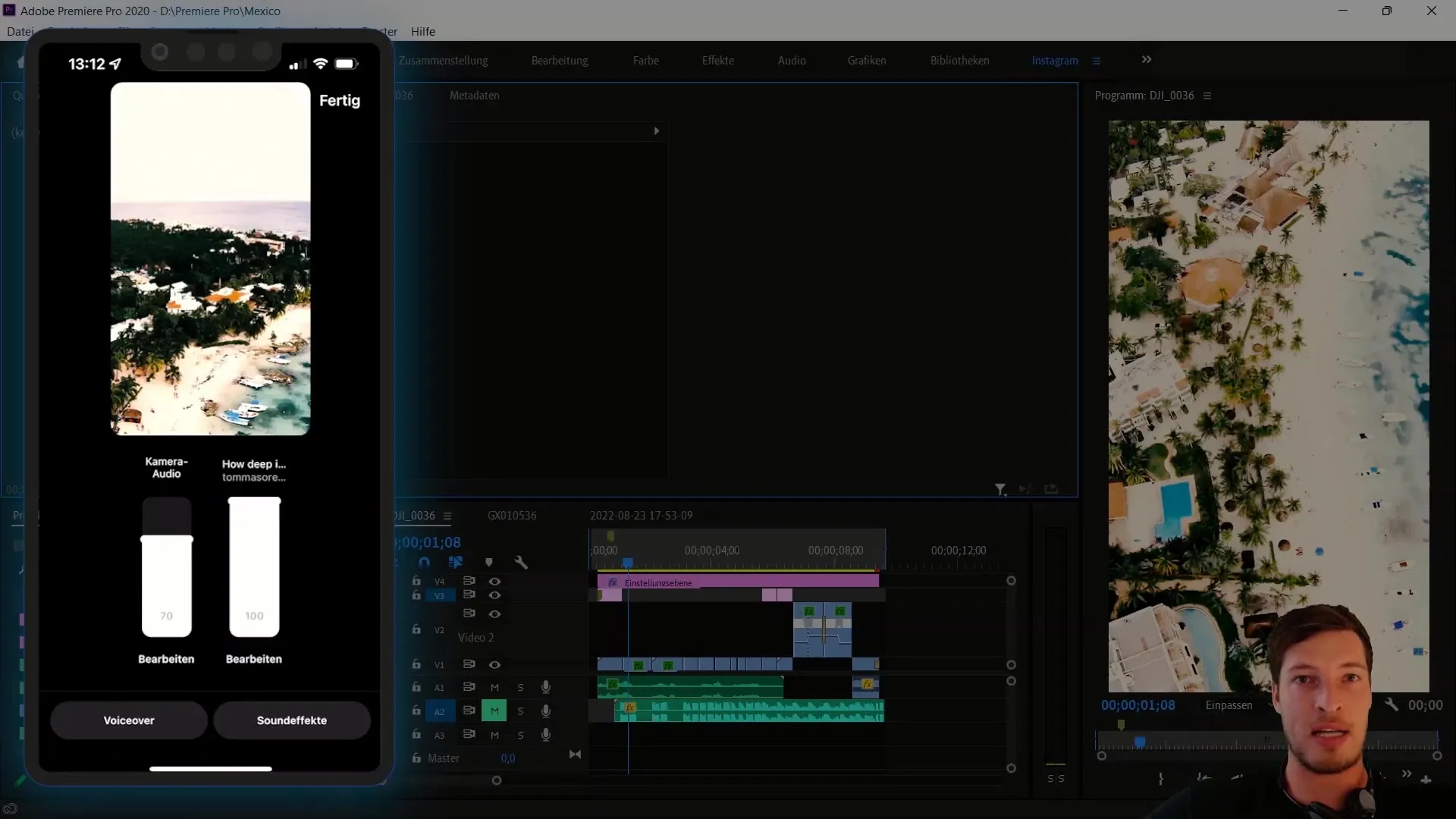
Task: Click the Master track output icon
Action: 575,755
